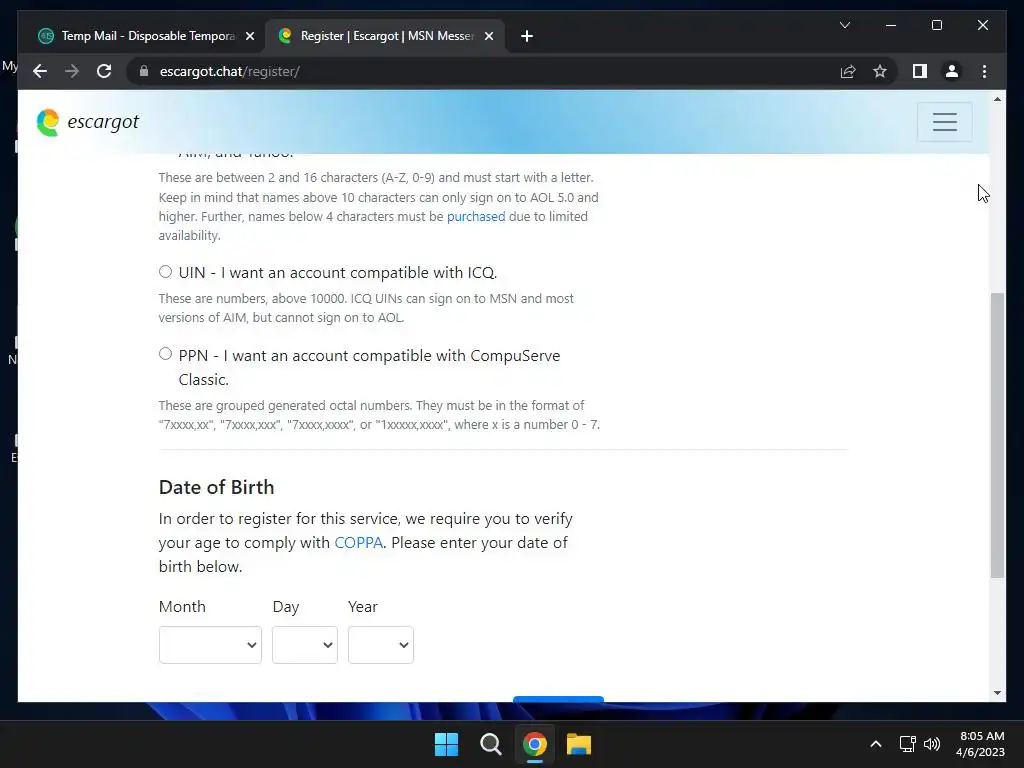Screen dimensions: 1024x768
Task: Bookmark this page with the star
Action: 880,71
